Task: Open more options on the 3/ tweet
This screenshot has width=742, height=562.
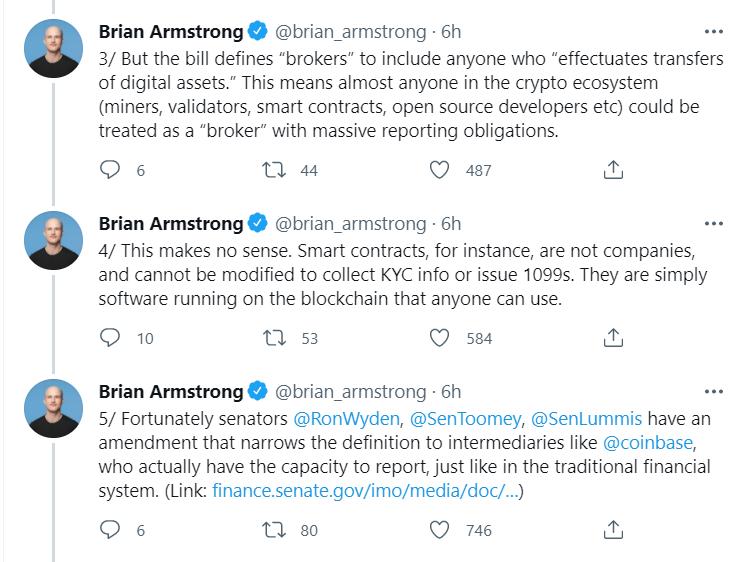Action: point(713,31)
